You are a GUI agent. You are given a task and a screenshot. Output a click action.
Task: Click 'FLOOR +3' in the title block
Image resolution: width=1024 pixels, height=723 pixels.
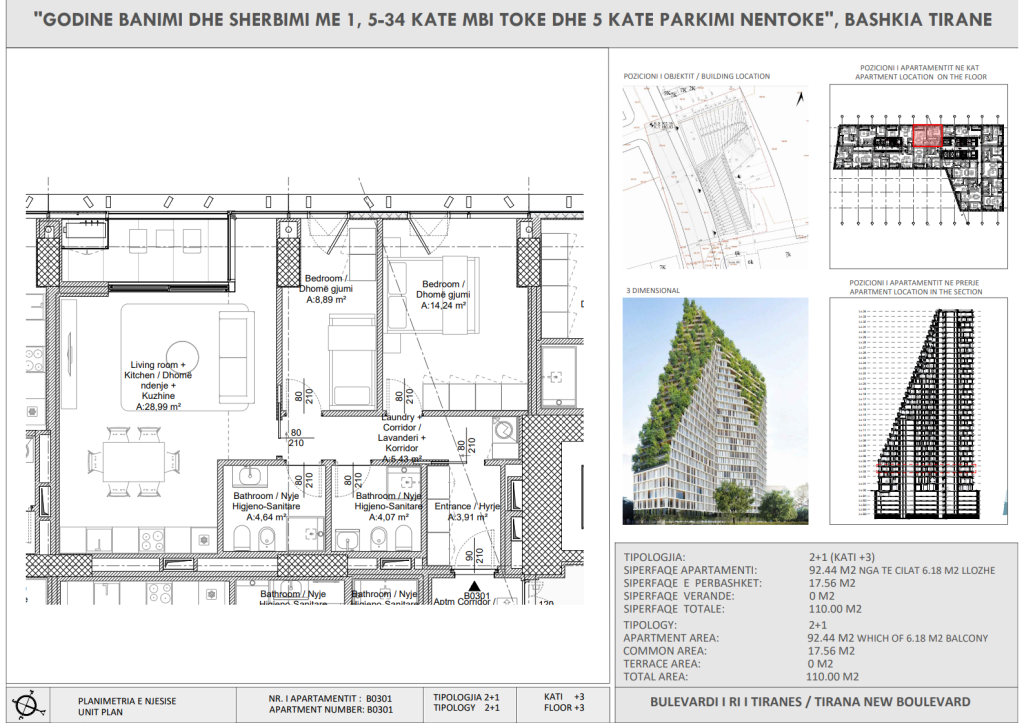[564, 708]
